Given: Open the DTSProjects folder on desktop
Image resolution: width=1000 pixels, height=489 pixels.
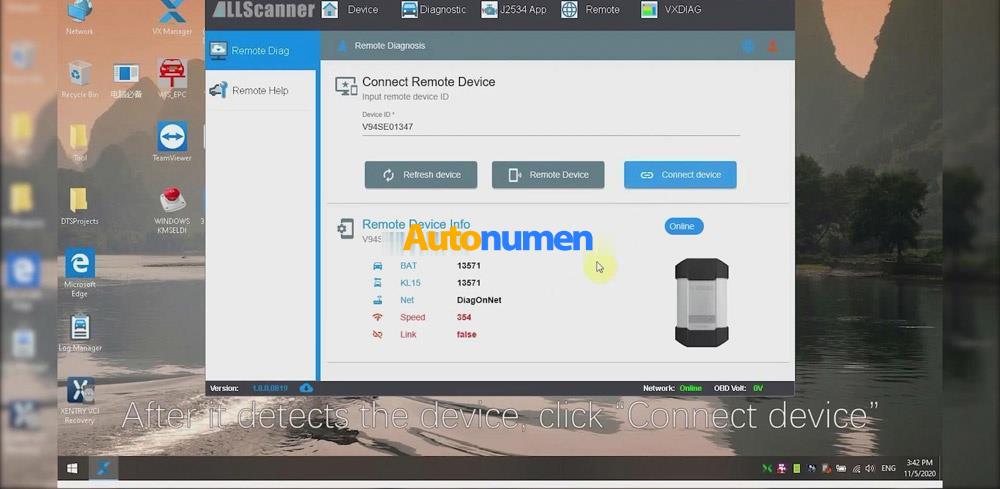Looking at the screenshot, I should coord(78,205).
